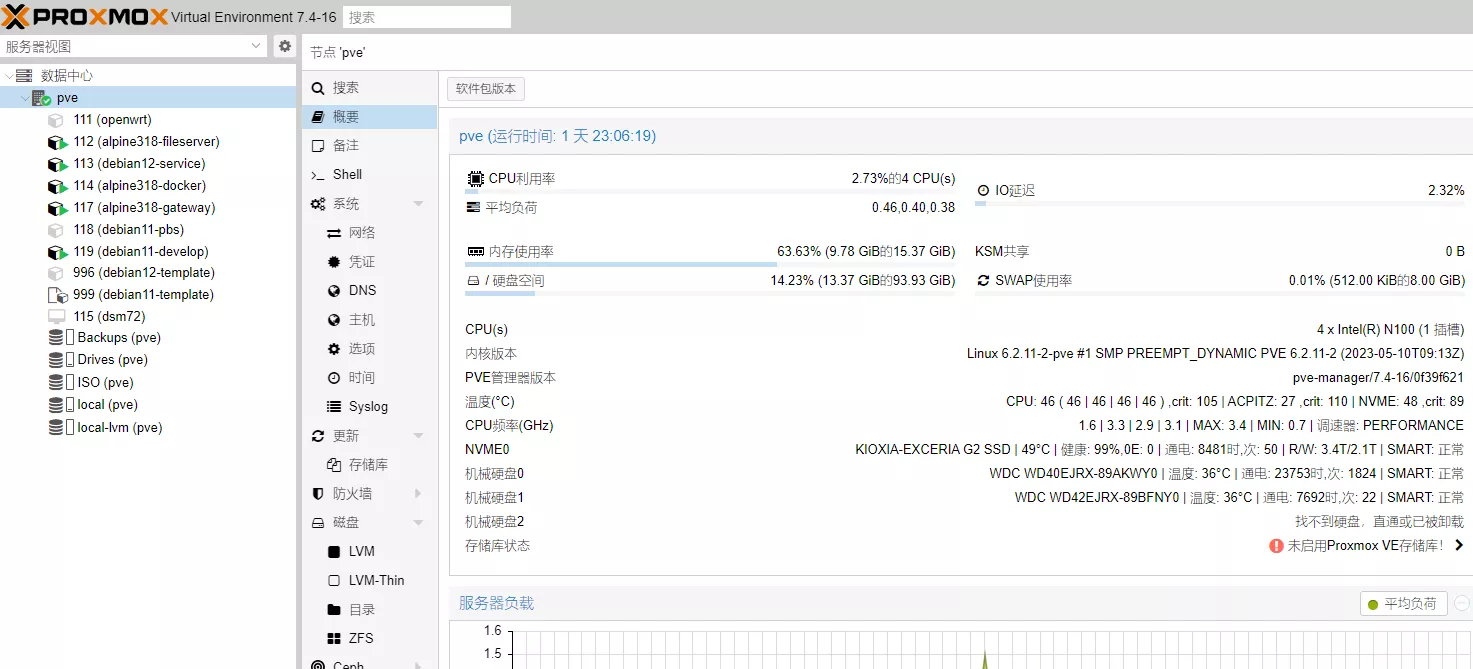
Task: Click the top search input field
Action: pyautogui.click(x=426, y=17)
